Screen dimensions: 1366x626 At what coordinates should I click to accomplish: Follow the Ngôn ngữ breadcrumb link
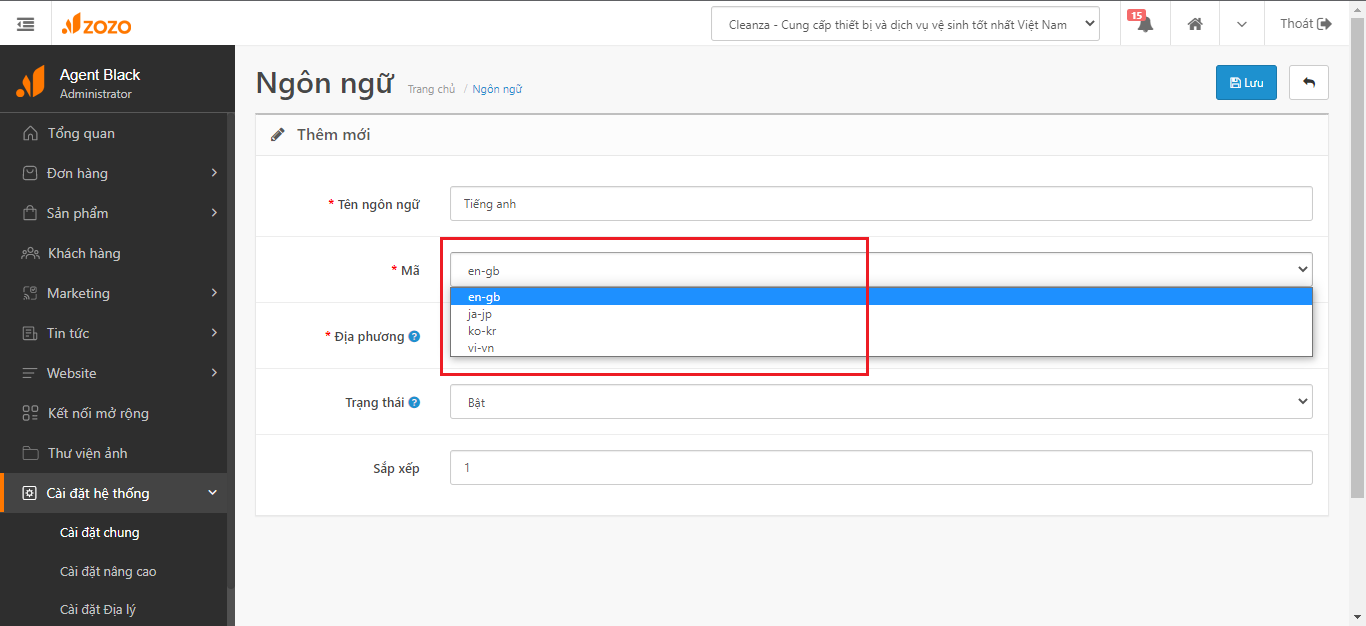[x=497, y=89]
